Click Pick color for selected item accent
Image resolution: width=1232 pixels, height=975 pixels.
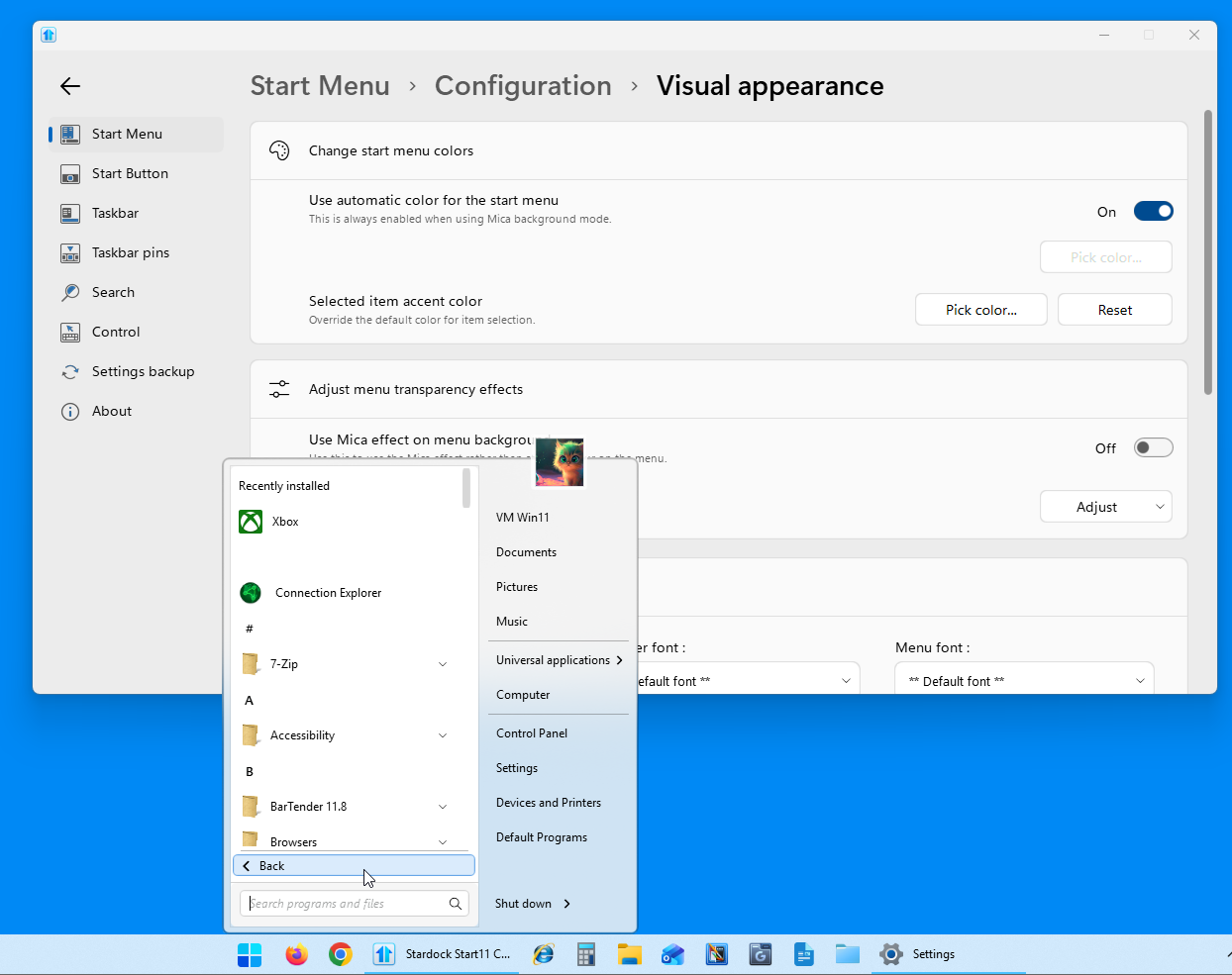coord(980,310)
